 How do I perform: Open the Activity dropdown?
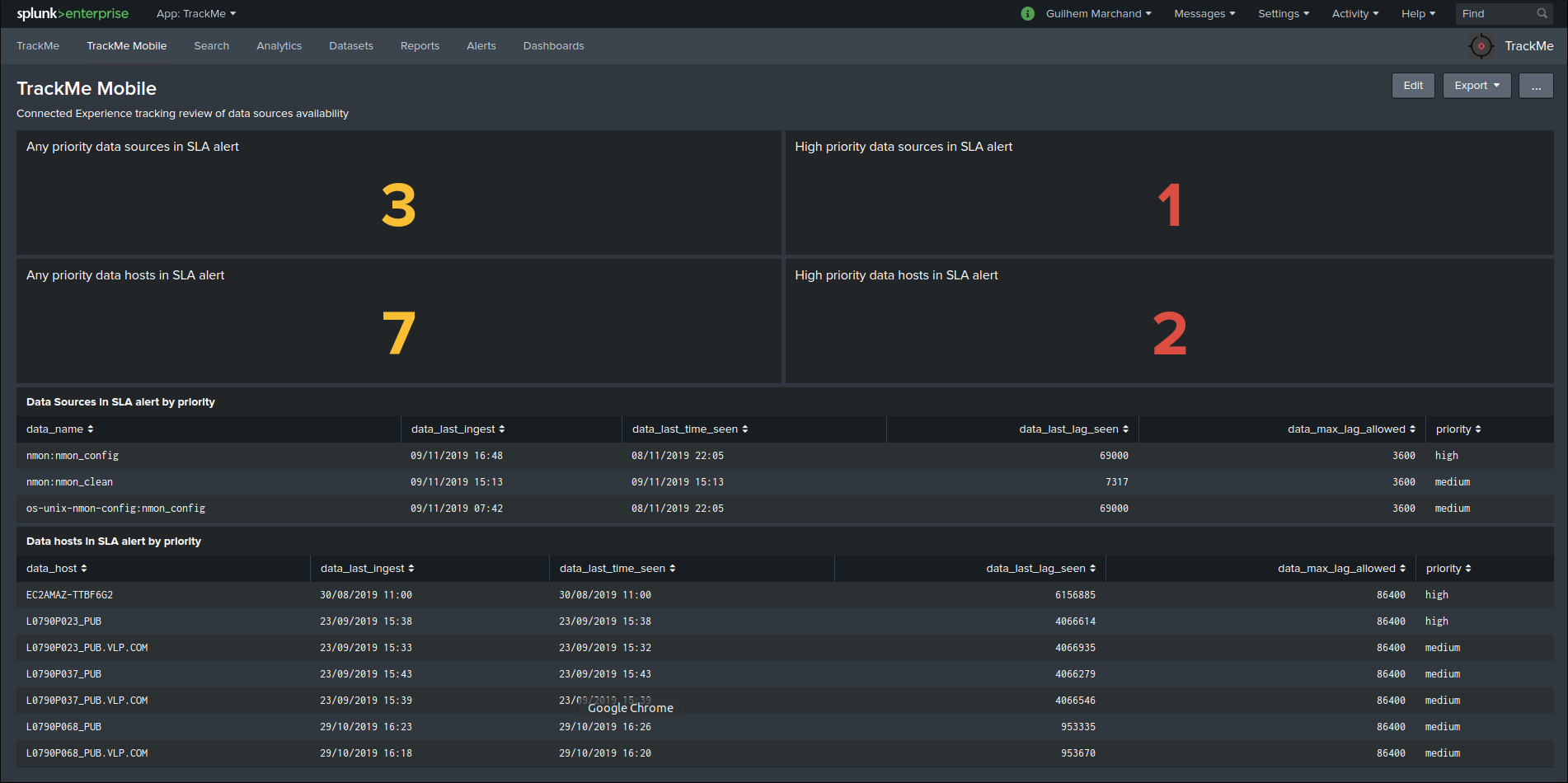pos(1355,14)
